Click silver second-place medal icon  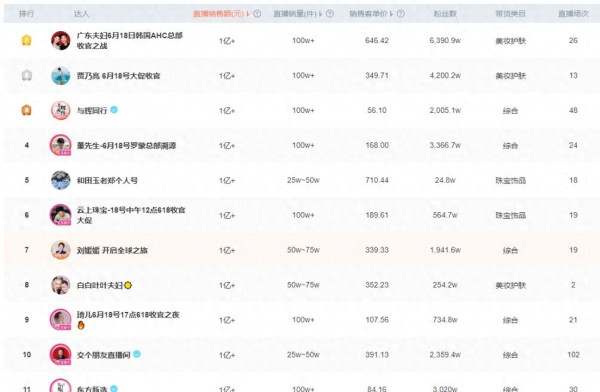point(26,75)
